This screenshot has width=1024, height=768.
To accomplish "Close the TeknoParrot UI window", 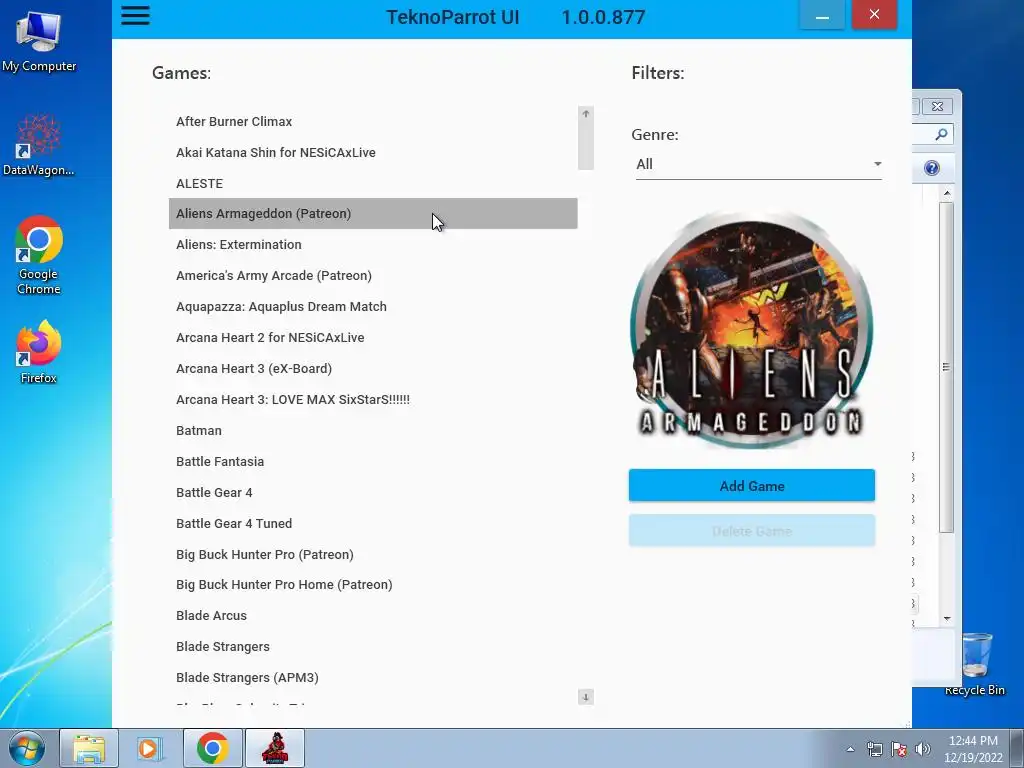I will [x=874, y=14].
